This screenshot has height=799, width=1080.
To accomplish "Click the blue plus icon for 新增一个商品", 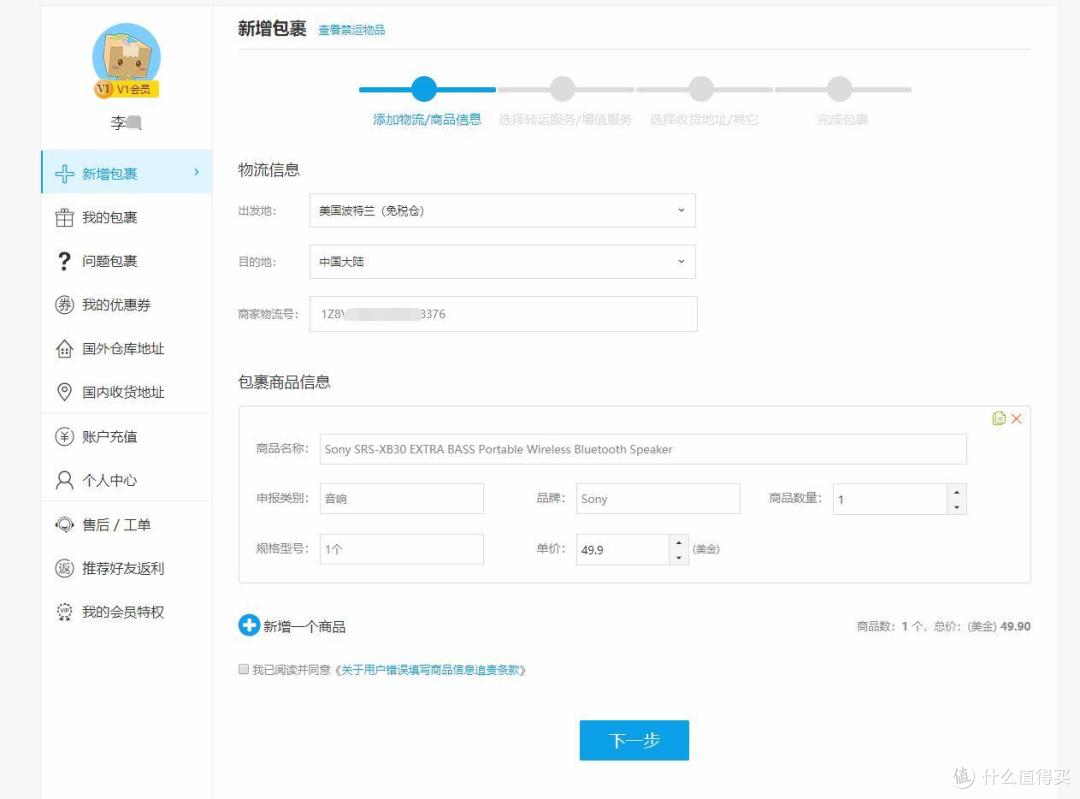I will coord(249,625).
